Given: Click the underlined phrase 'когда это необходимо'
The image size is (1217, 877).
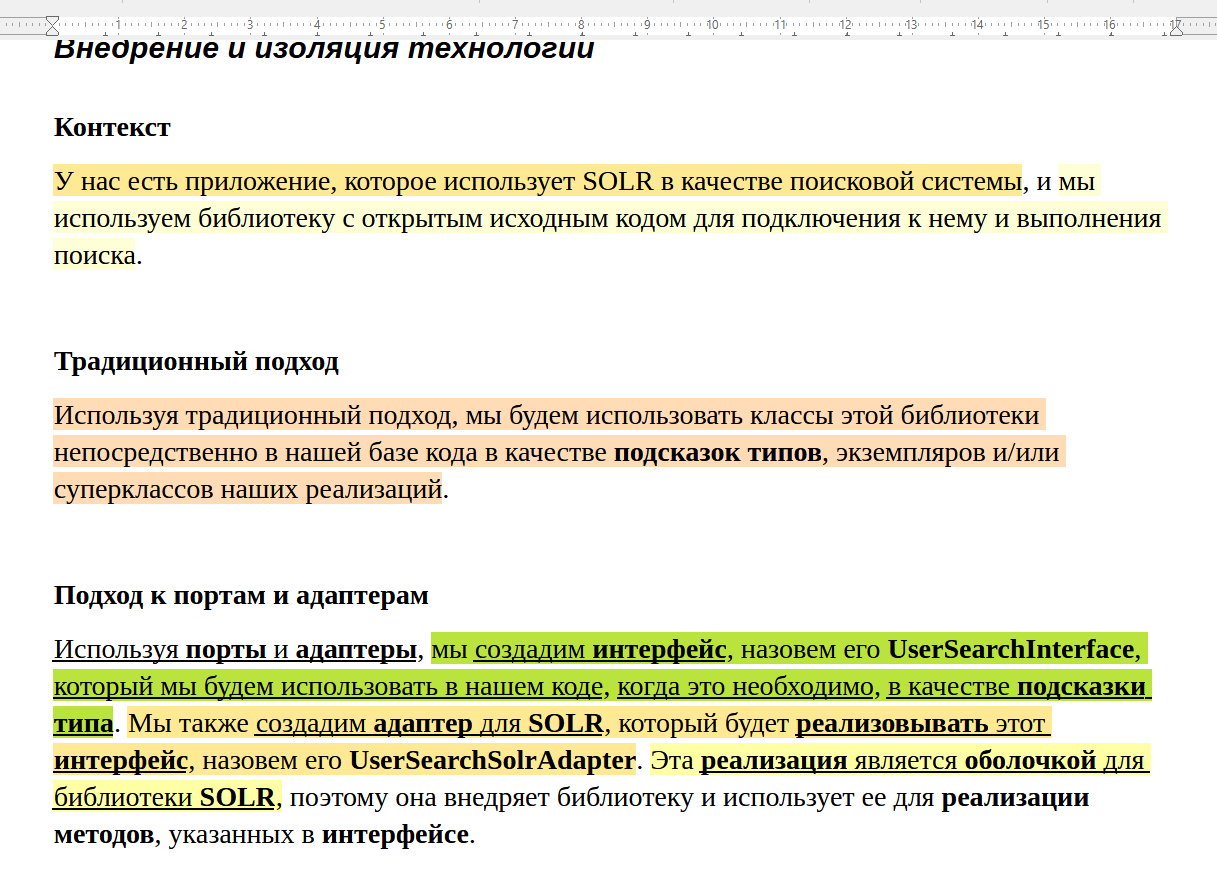Looking at the screenshot, I should (x=746, y=687).
